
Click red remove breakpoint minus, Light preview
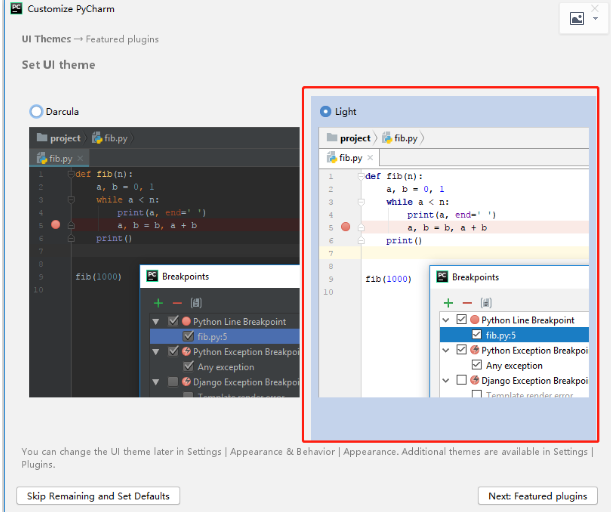(467, 303)
